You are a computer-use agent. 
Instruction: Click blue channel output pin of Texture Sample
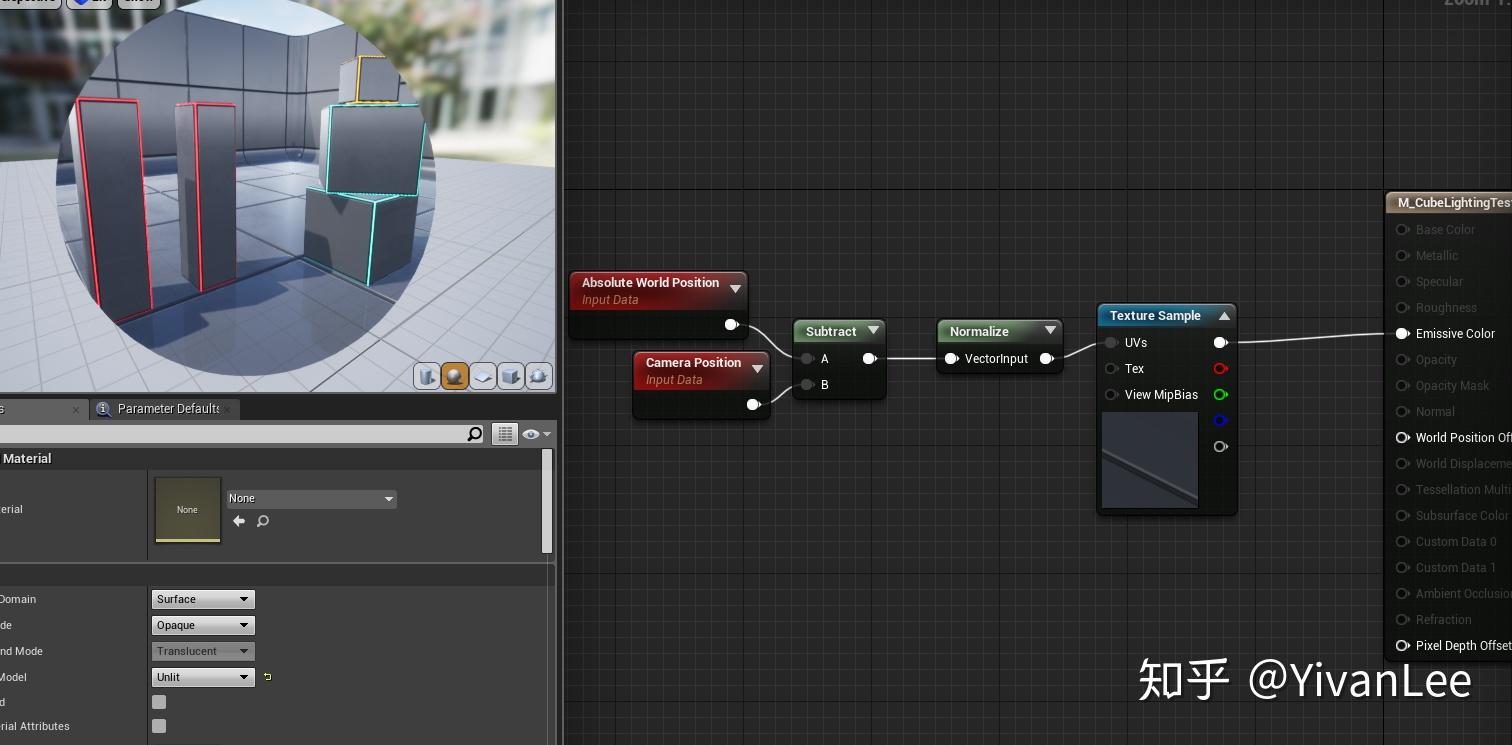(x=1220, y=421)
